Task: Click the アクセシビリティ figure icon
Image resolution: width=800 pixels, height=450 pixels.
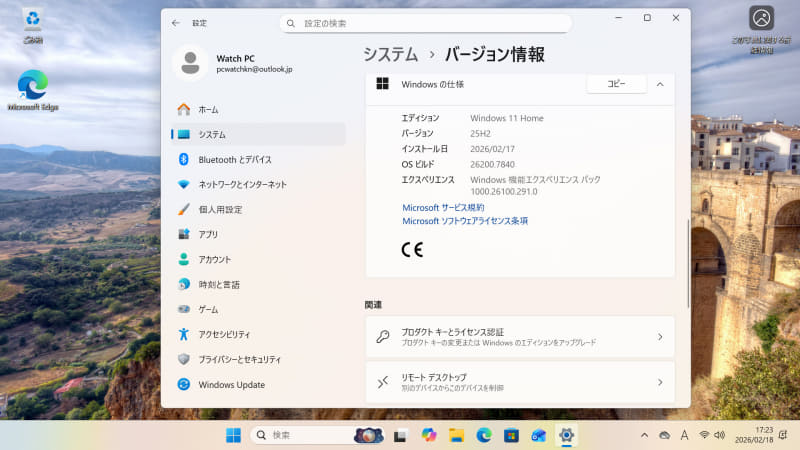Action: pos(184,334)
